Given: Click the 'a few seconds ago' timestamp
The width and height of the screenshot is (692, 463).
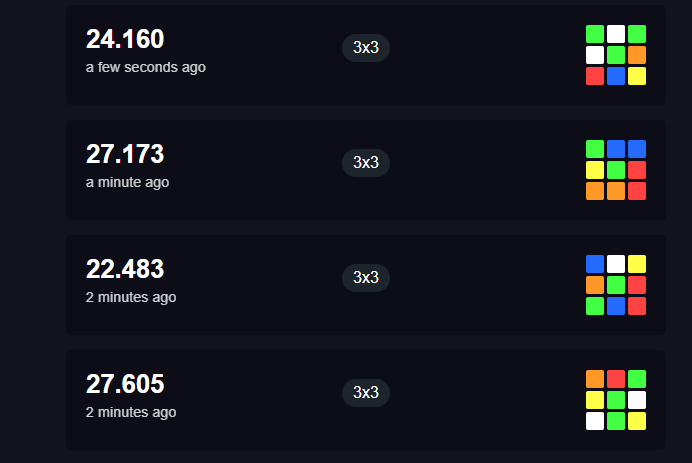Looking at the screenshot, I should [146, 68].
